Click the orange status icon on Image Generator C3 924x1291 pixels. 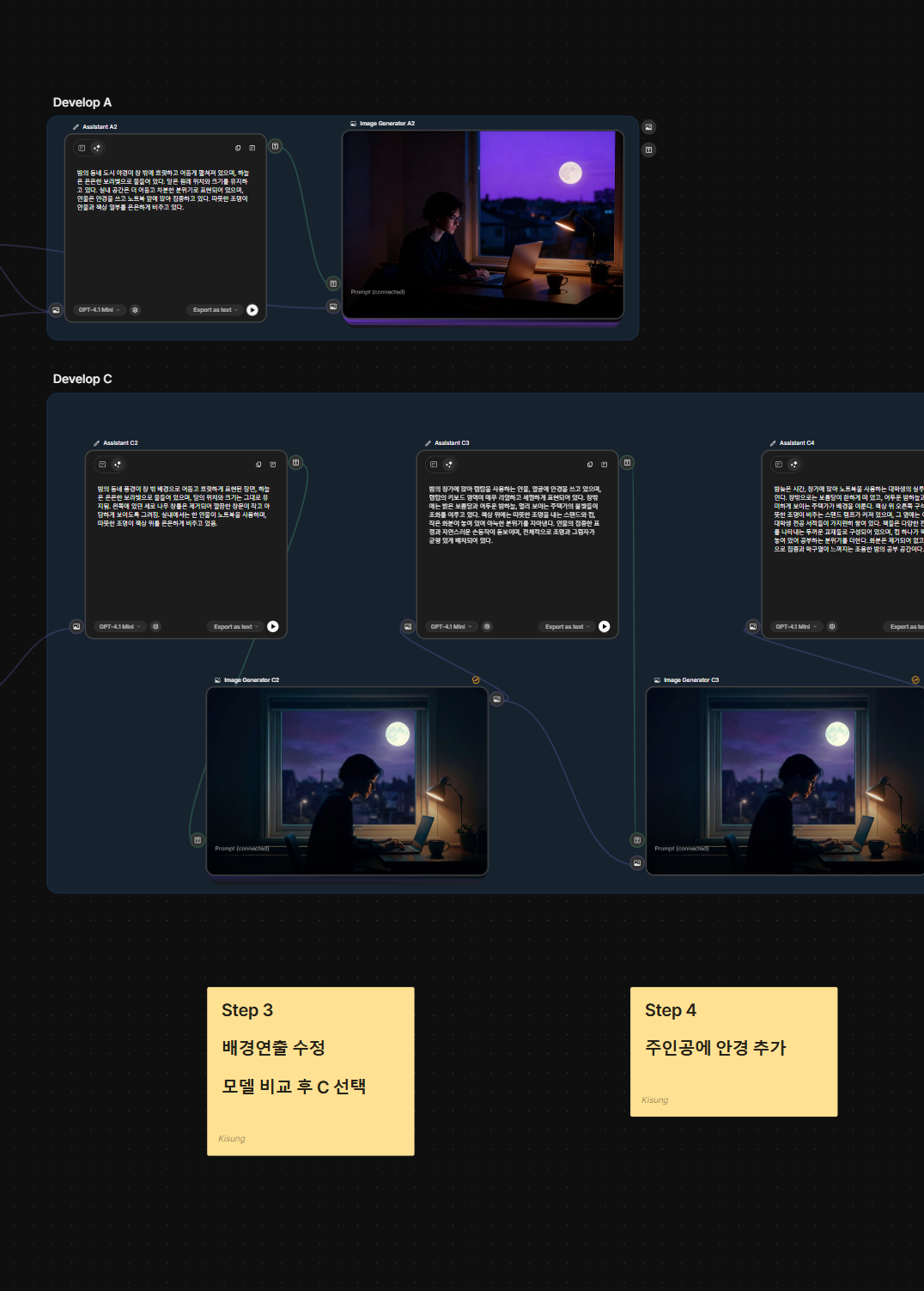click(x=915, y=679)
